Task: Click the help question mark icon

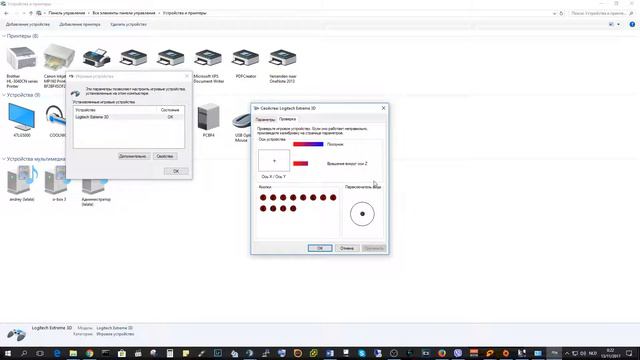Action: pos(632,24)
